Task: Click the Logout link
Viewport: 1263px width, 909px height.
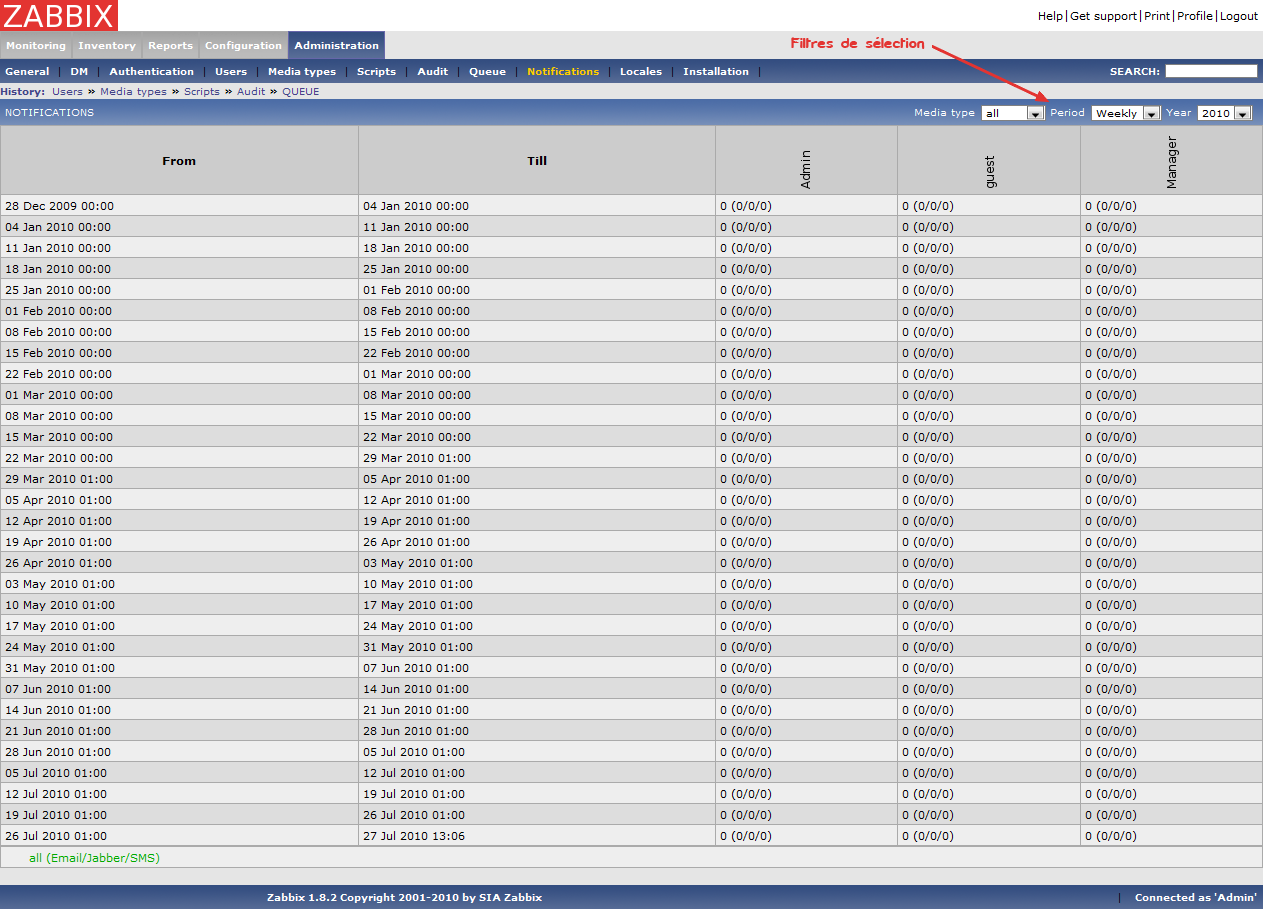Action: tap(1238, 16)
